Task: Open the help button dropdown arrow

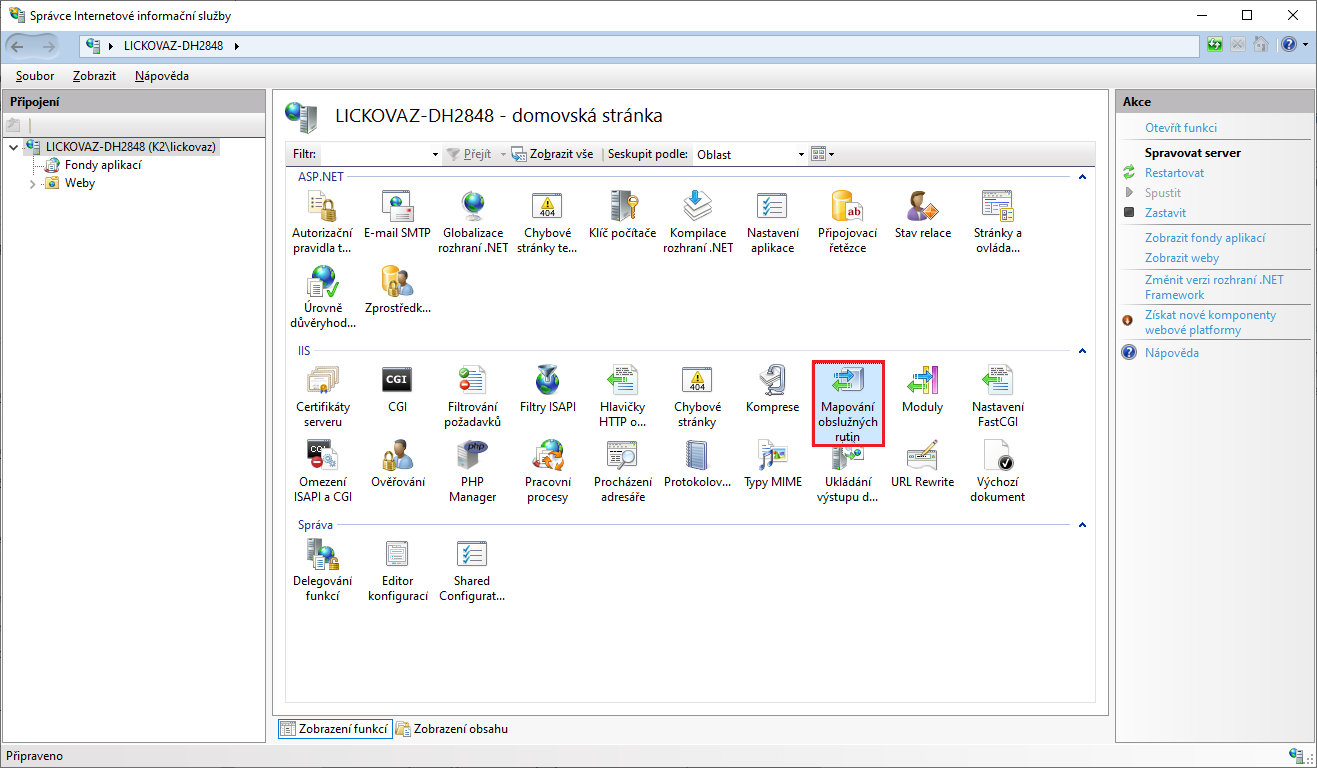Action: coord(1304,45)
